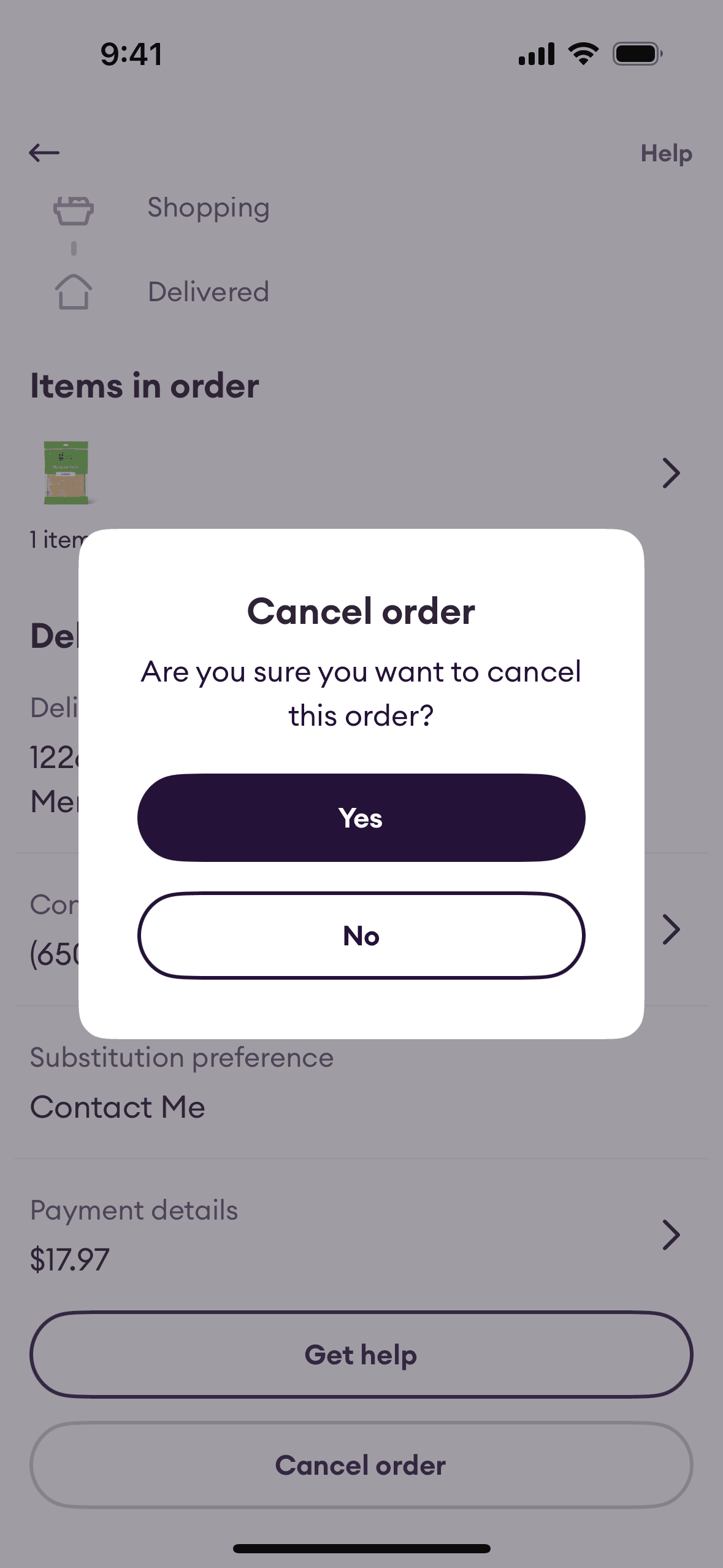The height and width of the screenshot is (1568, 723).
Task: Select the green product thumbnail
Action: tap(66, 473)
